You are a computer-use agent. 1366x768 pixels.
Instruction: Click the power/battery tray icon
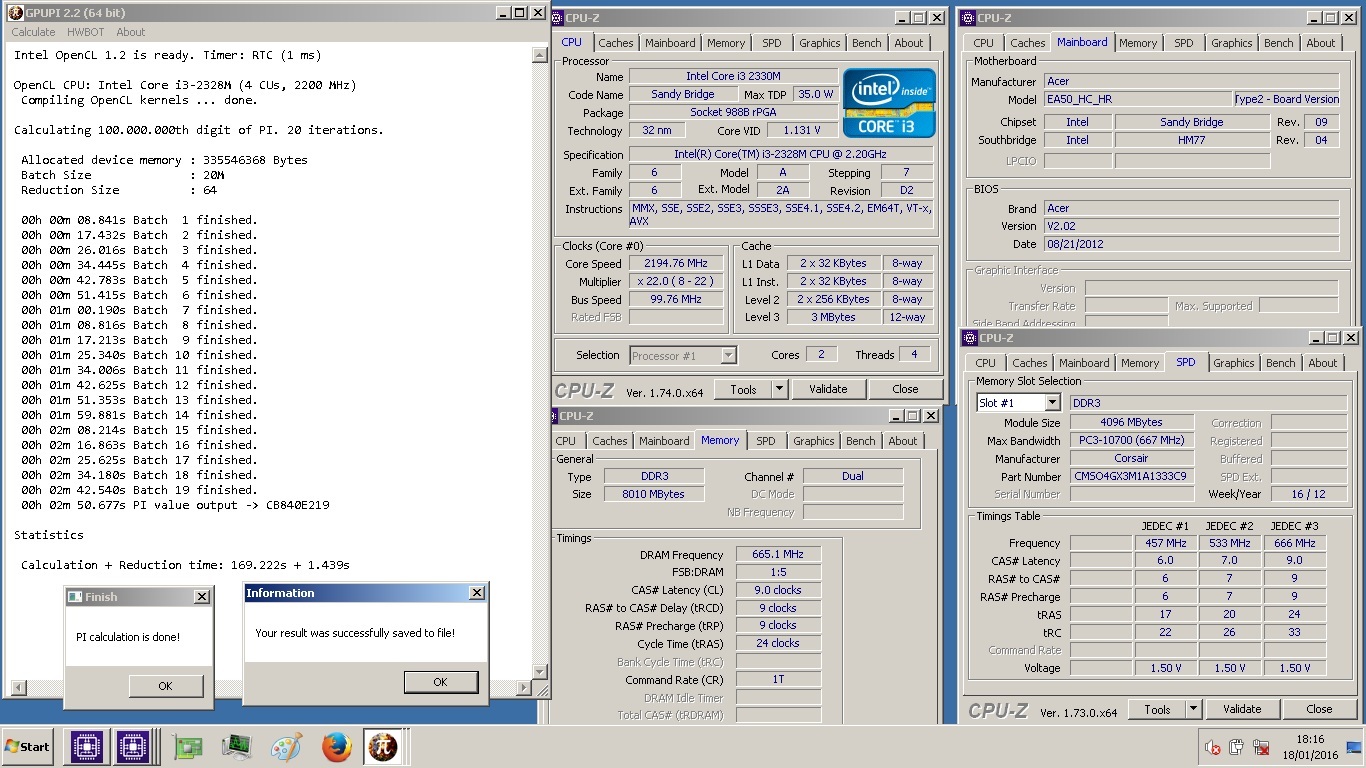(x=1237, y=747)
